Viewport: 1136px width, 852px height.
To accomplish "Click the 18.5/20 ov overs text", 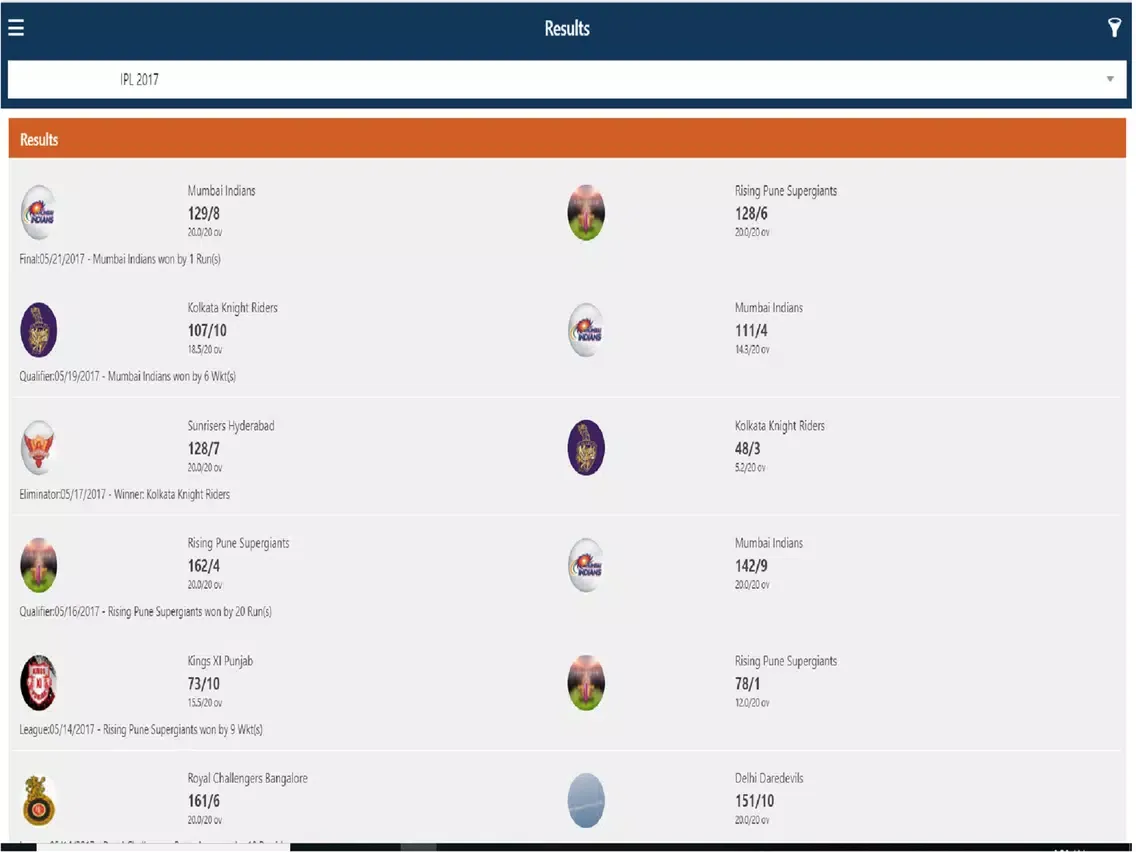I will click(204, 350).
